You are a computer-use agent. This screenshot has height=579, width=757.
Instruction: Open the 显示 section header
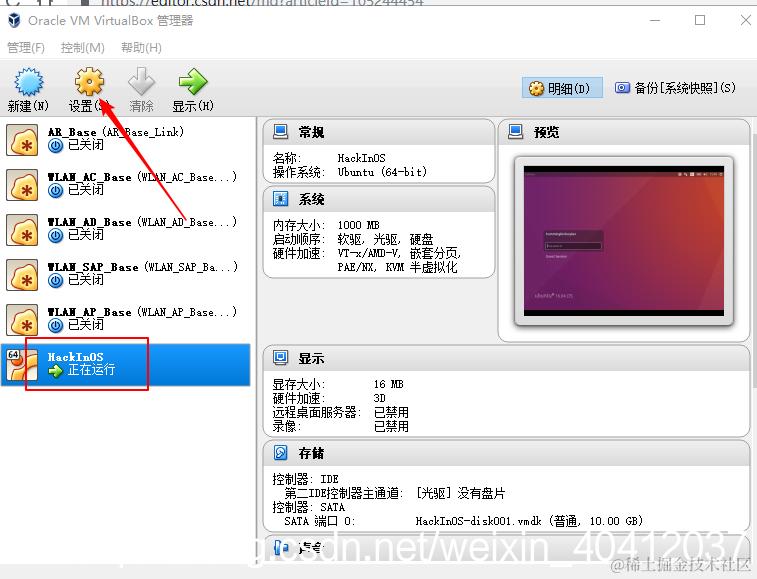click(506, 358)
